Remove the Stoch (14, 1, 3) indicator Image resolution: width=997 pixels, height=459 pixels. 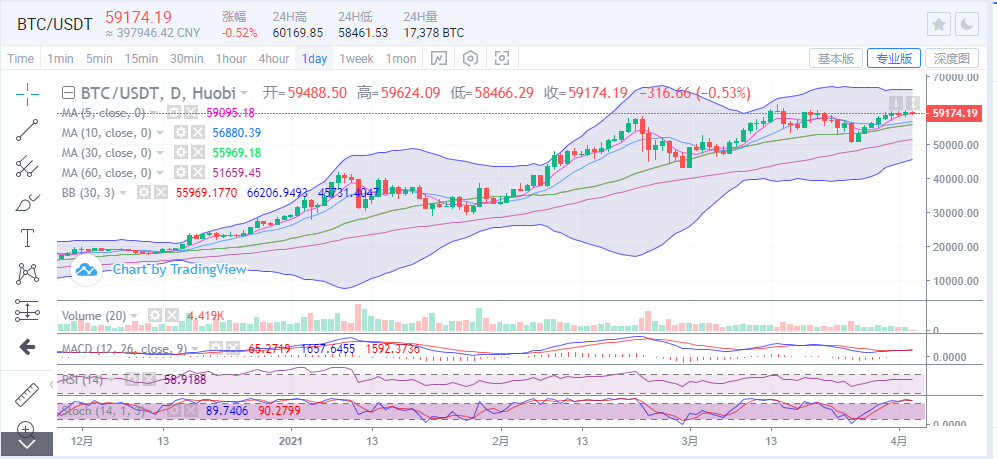(x=191, y=411)
